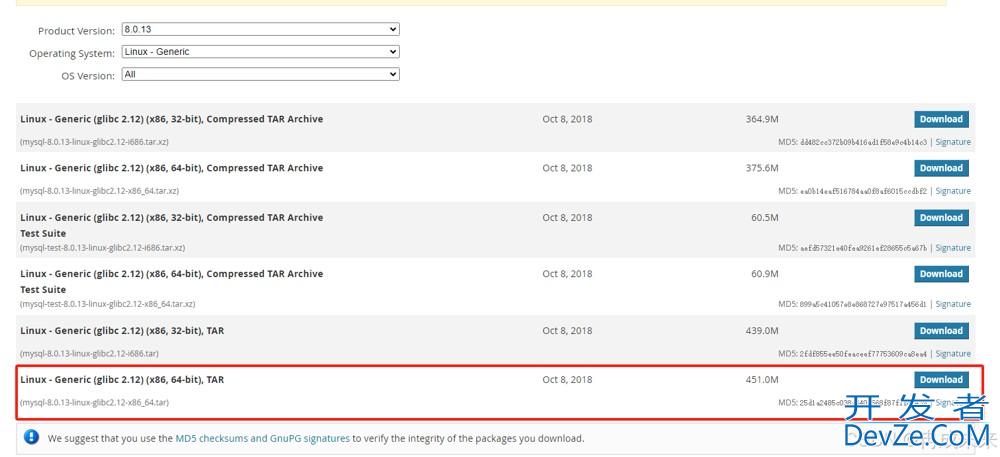Open the Product Version dropdown
The width and height of the screenshot is (1000, 457).
260,30
